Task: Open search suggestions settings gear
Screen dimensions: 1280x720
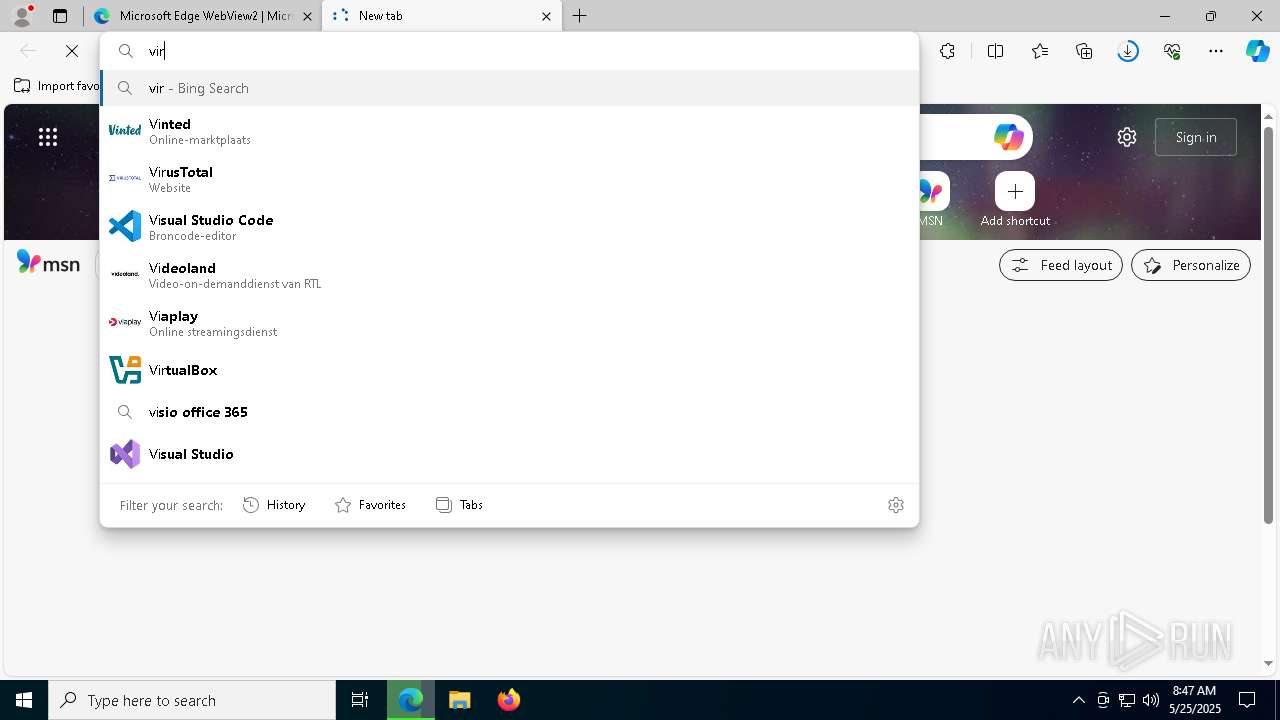Action: (896, 505)
